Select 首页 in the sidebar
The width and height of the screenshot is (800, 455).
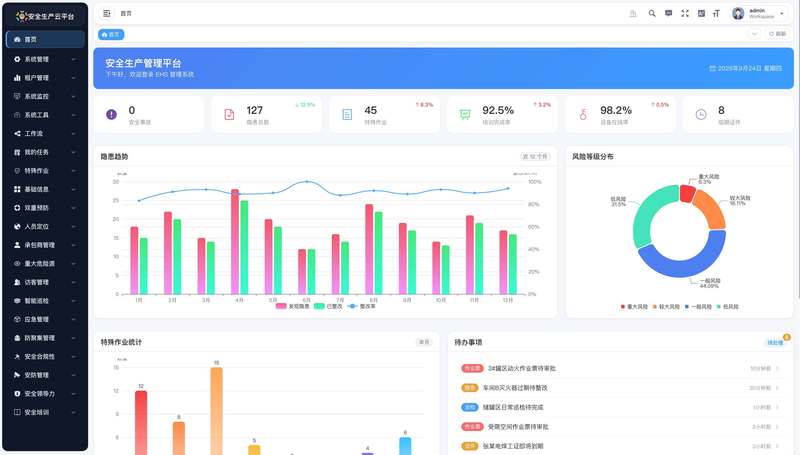pyautogui.click(x=45, y=39)
